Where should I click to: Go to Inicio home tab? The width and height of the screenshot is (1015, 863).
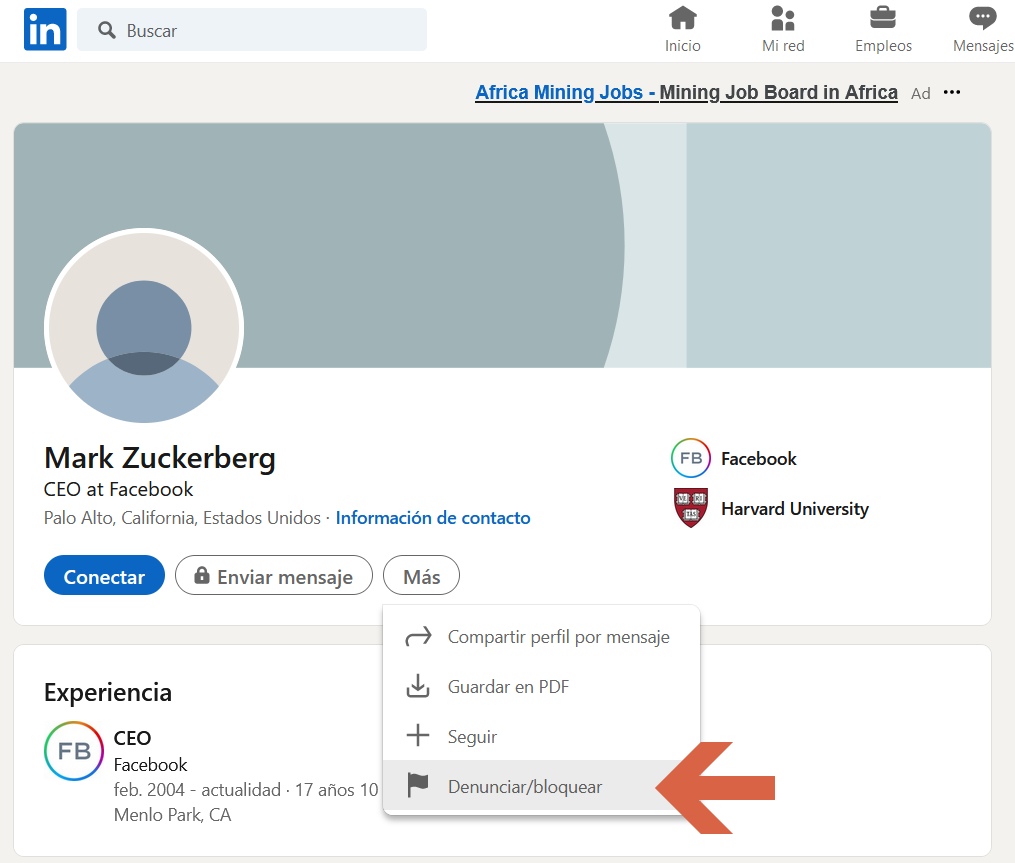[x=682, y=29]
